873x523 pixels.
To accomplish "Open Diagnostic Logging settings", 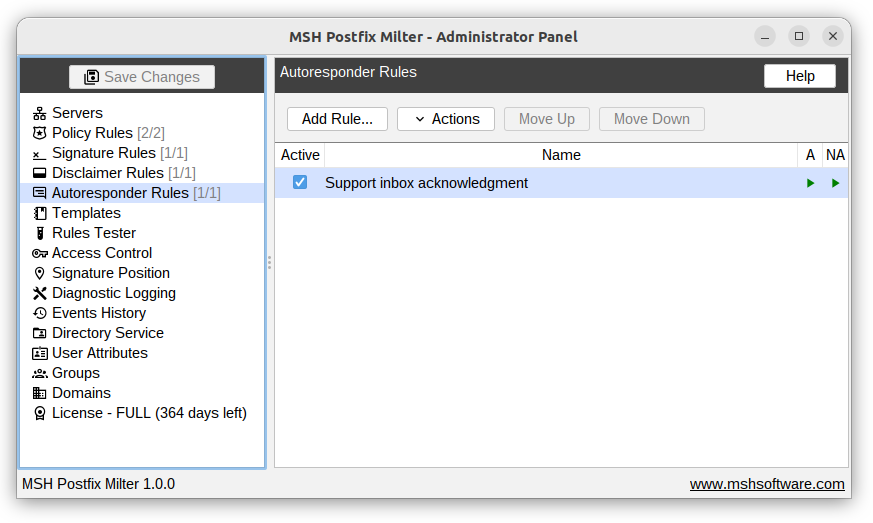I will click(x=114, y=294).
